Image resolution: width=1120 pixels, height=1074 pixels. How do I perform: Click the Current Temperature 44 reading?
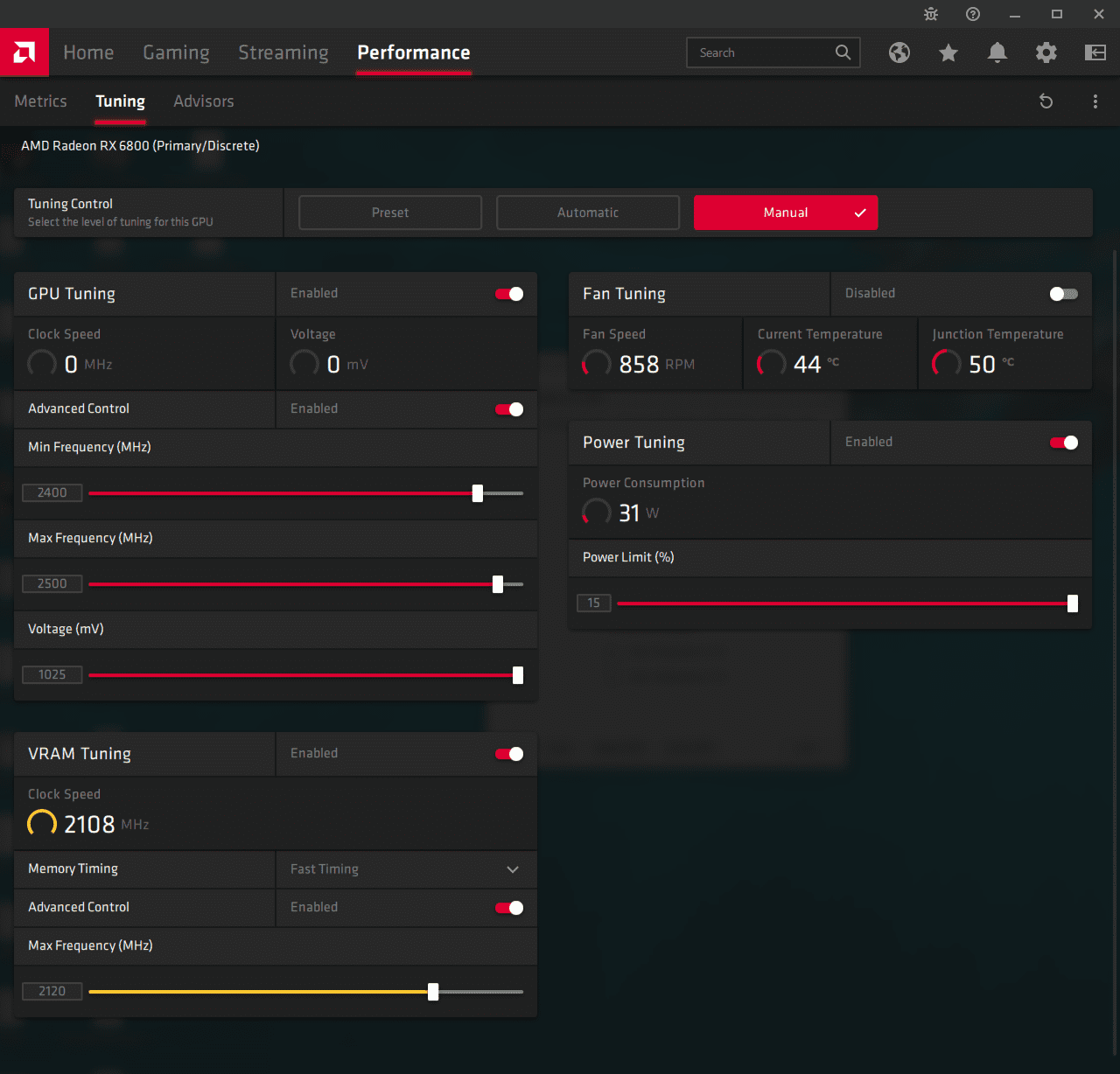coord(798,364)
